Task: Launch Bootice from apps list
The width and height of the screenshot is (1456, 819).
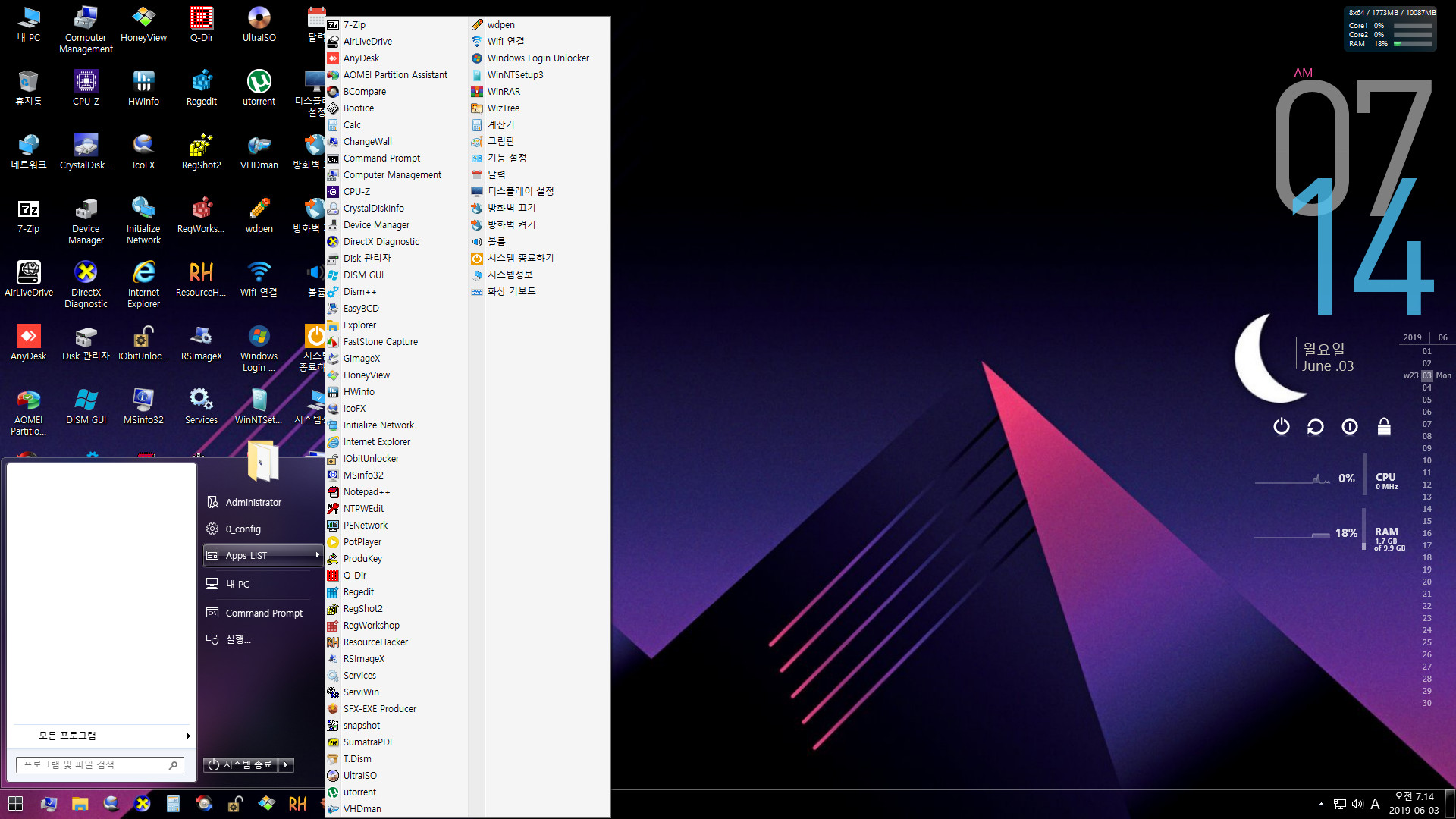Action: 395,108
